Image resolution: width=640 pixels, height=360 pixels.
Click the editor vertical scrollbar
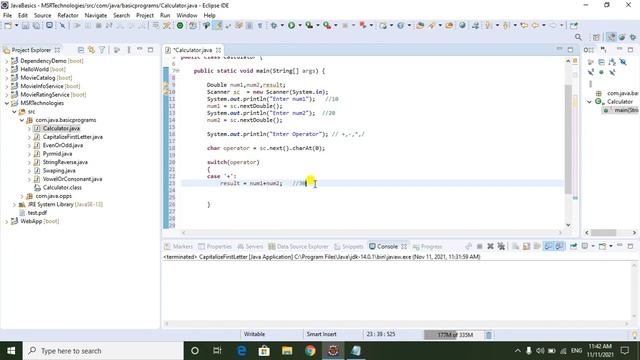point(568,139)
